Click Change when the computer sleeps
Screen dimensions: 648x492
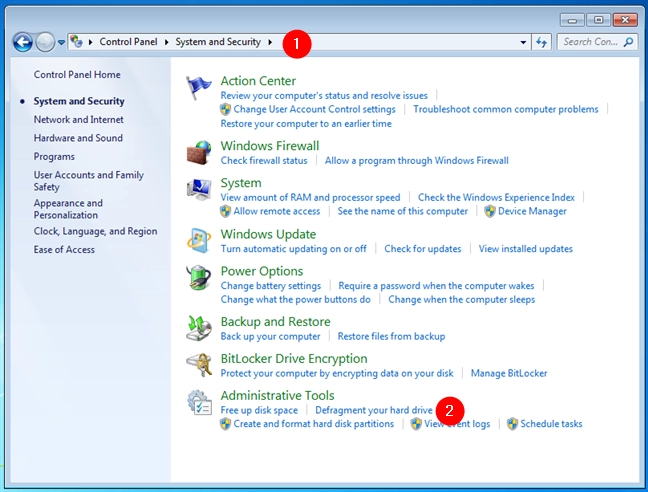click(x=462, y=299)
